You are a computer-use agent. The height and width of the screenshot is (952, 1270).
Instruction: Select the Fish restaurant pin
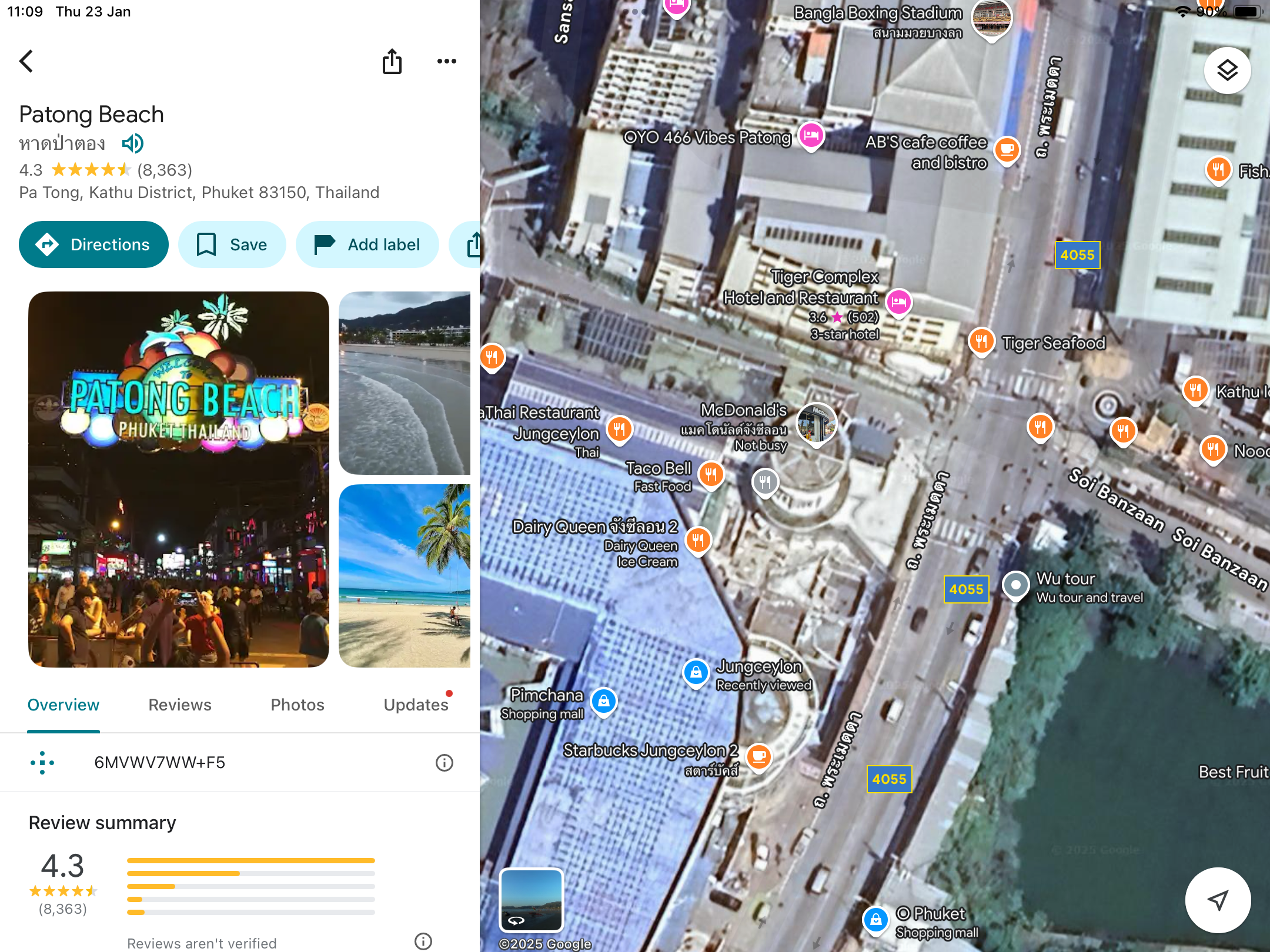click(x=1218, y=171)
